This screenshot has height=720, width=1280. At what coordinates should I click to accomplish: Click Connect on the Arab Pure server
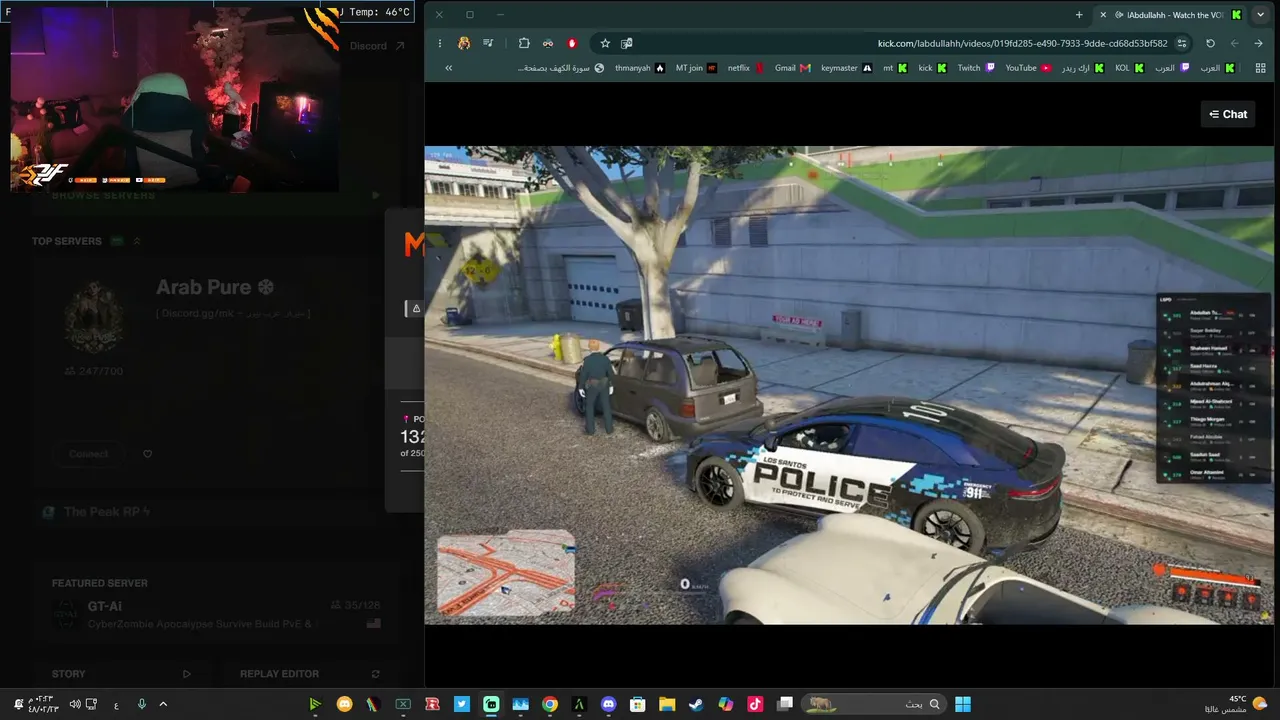click(x=89, y=453)
